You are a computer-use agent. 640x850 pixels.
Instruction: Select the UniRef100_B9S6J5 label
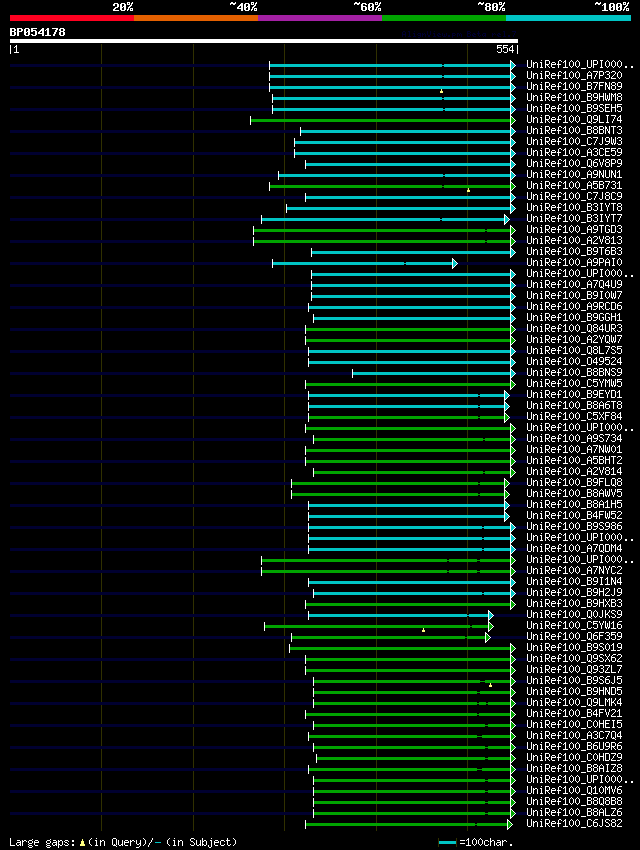(574, 680)
